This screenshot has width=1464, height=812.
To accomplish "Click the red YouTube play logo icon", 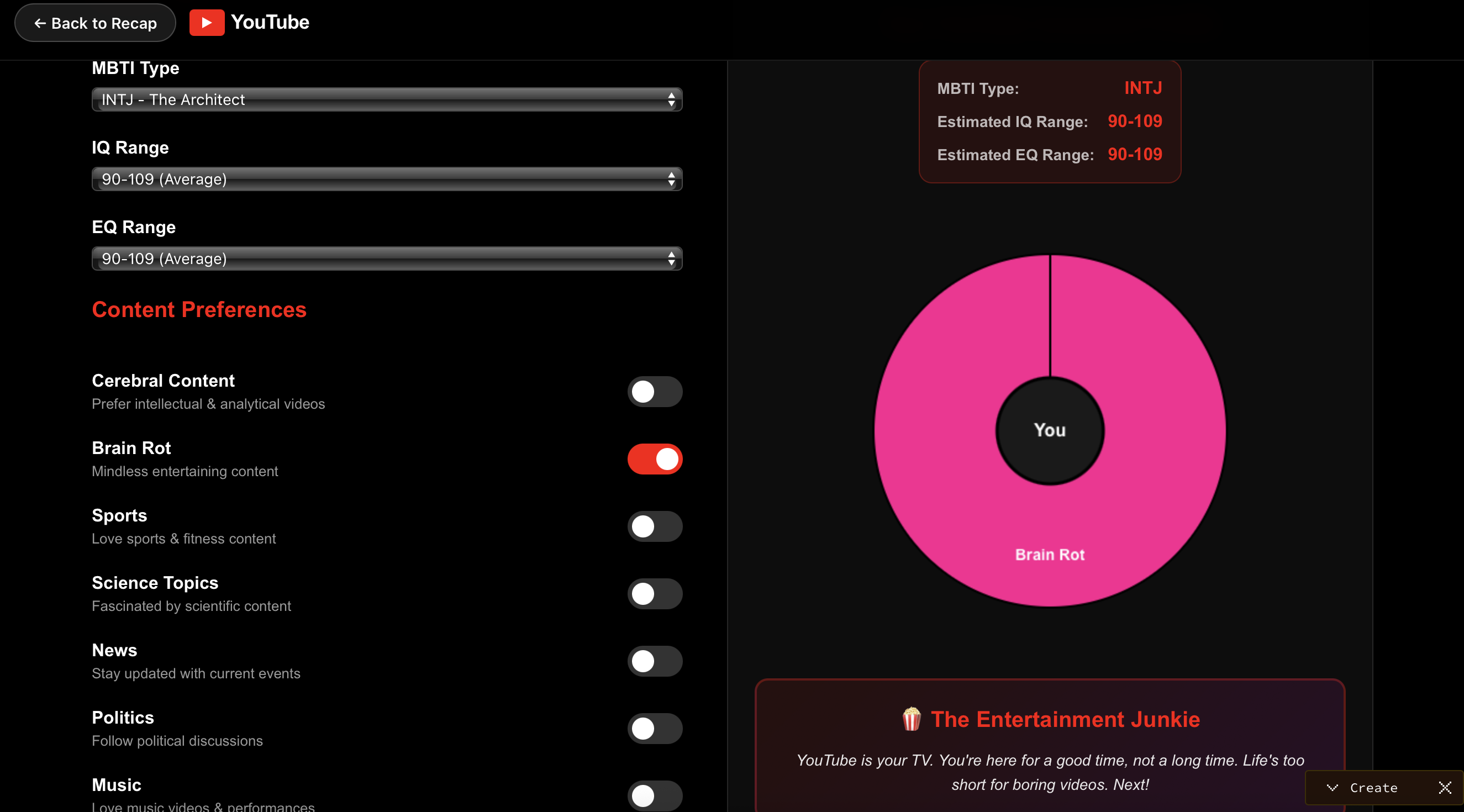I will [x=206, y=23].
